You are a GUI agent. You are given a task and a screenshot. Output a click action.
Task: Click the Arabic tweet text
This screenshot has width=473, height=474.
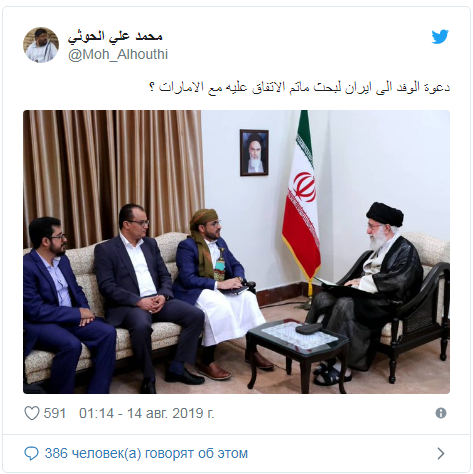point(299,87)
